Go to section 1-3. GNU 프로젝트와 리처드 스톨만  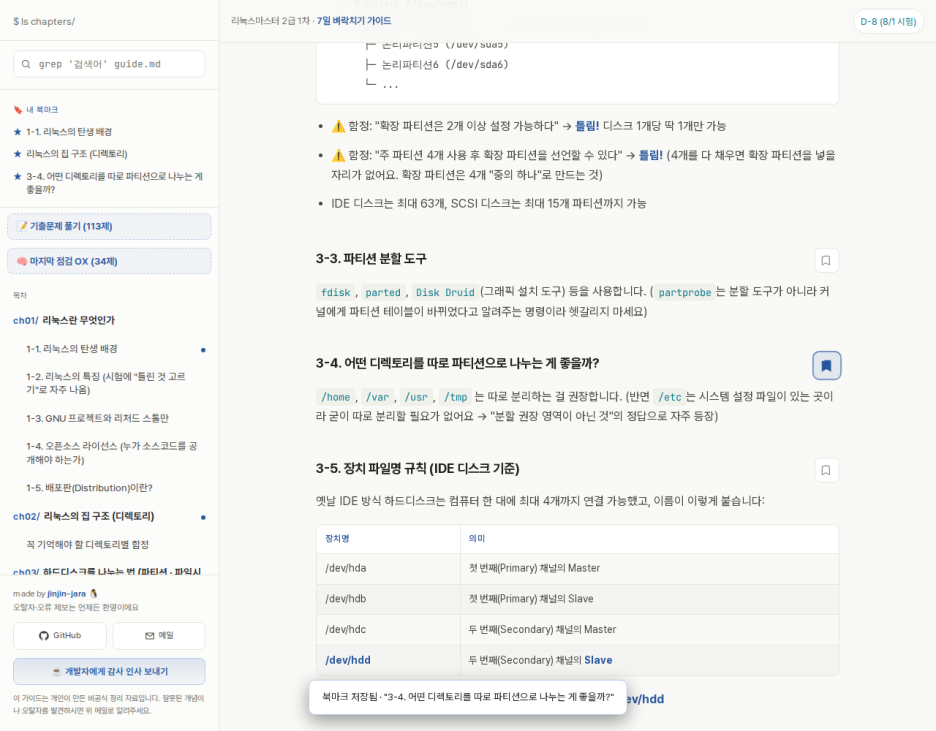pos(97,418)
